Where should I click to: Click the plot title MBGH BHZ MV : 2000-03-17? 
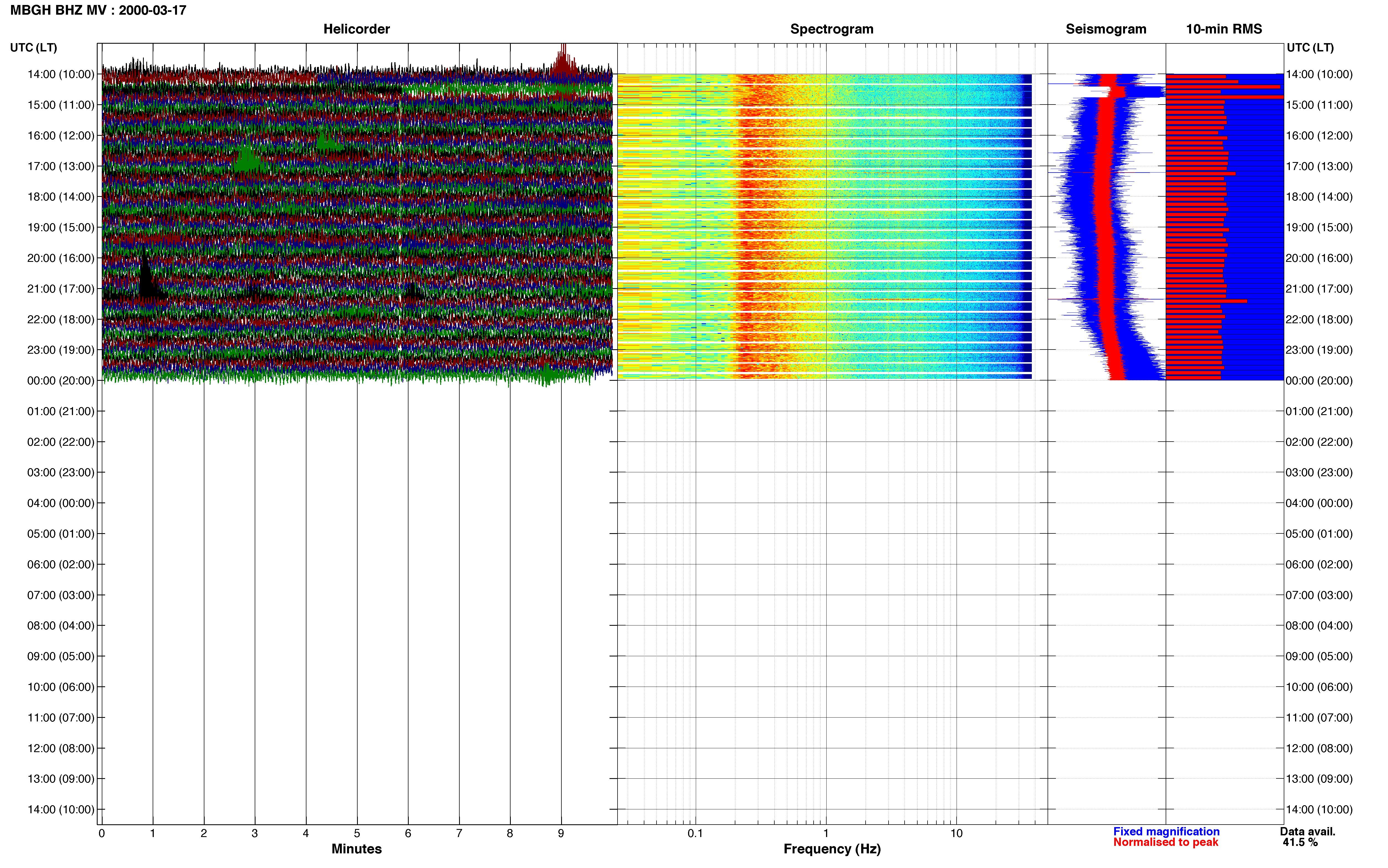[x=98, y=10]
